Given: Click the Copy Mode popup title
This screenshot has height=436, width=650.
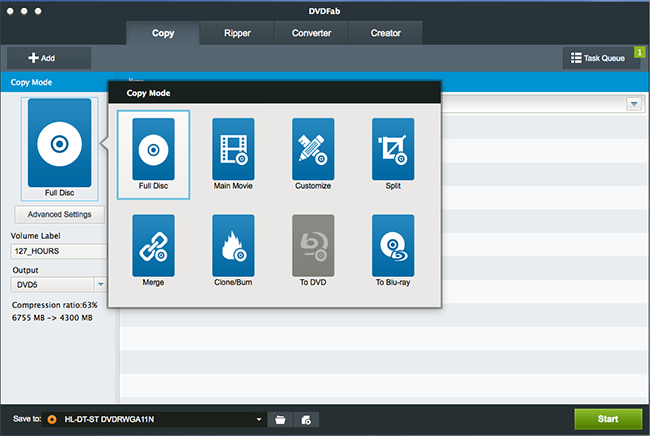Looking at the screenshot, I should (x=148, y=93).
